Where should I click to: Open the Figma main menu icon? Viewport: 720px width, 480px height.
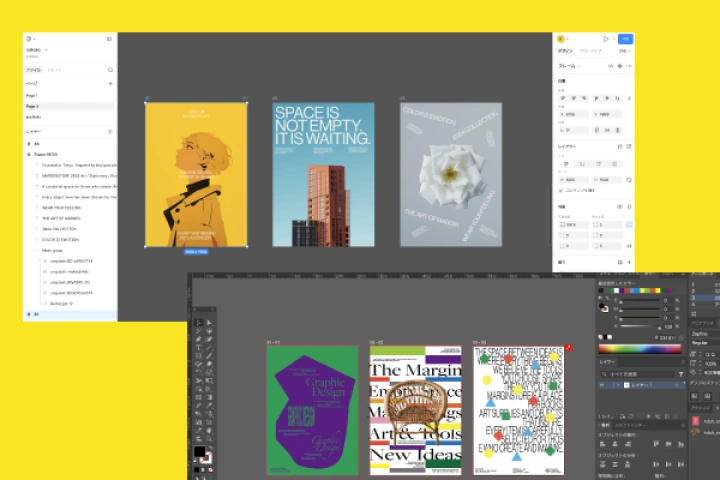(x=29, y=39)
